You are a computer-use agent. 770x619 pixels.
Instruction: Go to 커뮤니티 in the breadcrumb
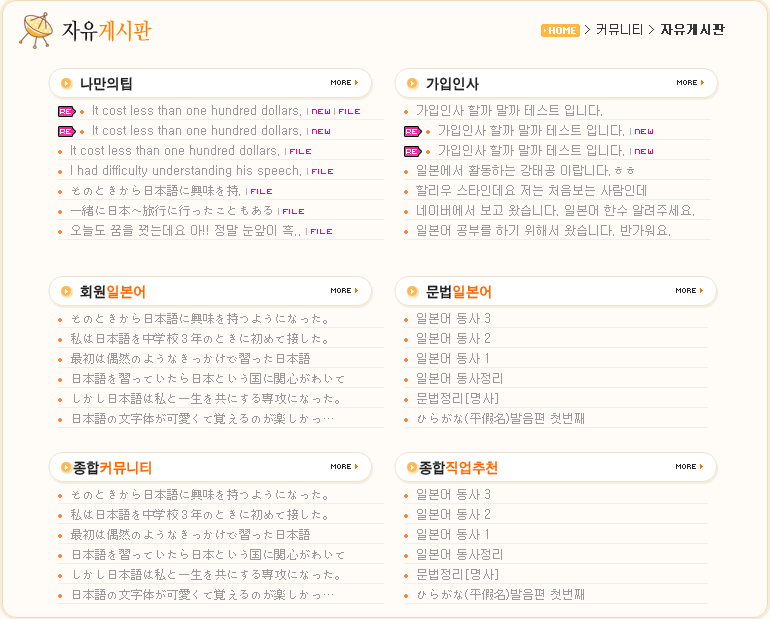[619, 30]
